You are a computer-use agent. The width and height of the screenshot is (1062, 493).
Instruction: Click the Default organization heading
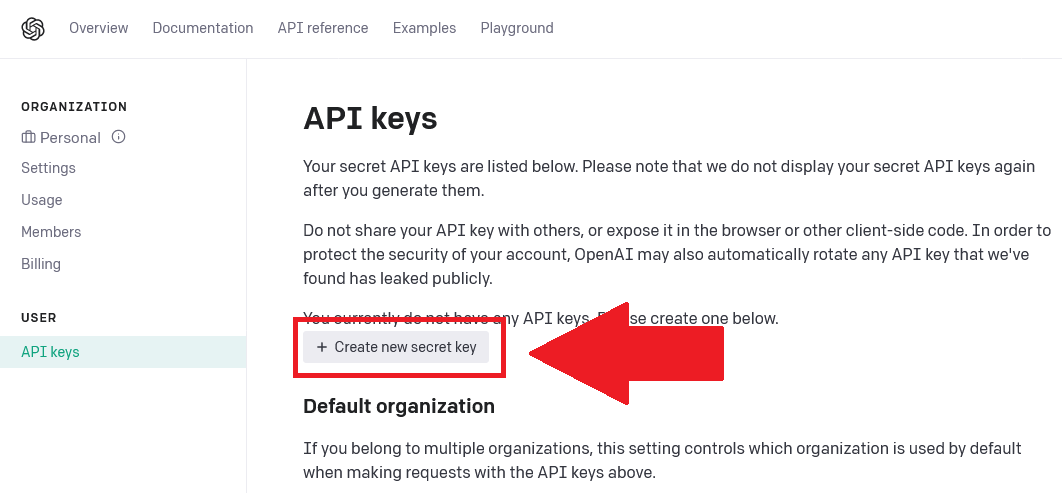point(399,406)
